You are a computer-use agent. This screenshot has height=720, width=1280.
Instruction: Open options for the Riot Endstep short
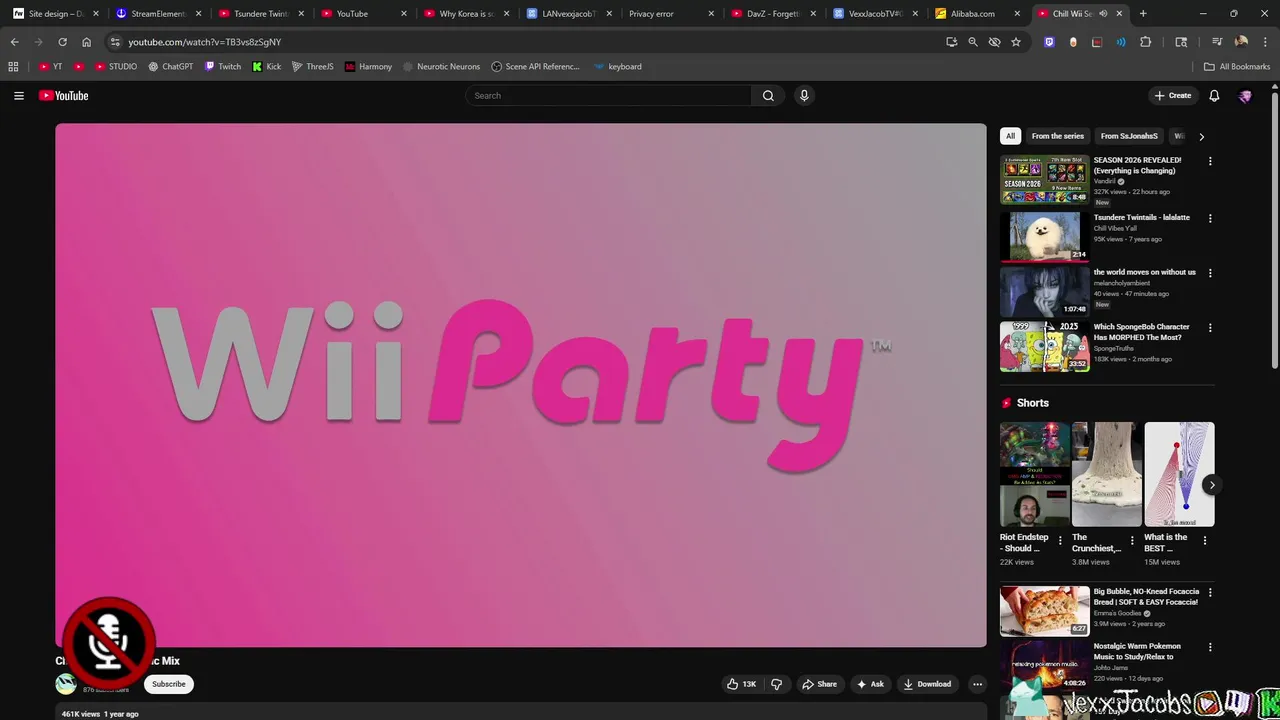click(x=1060, y=541)
